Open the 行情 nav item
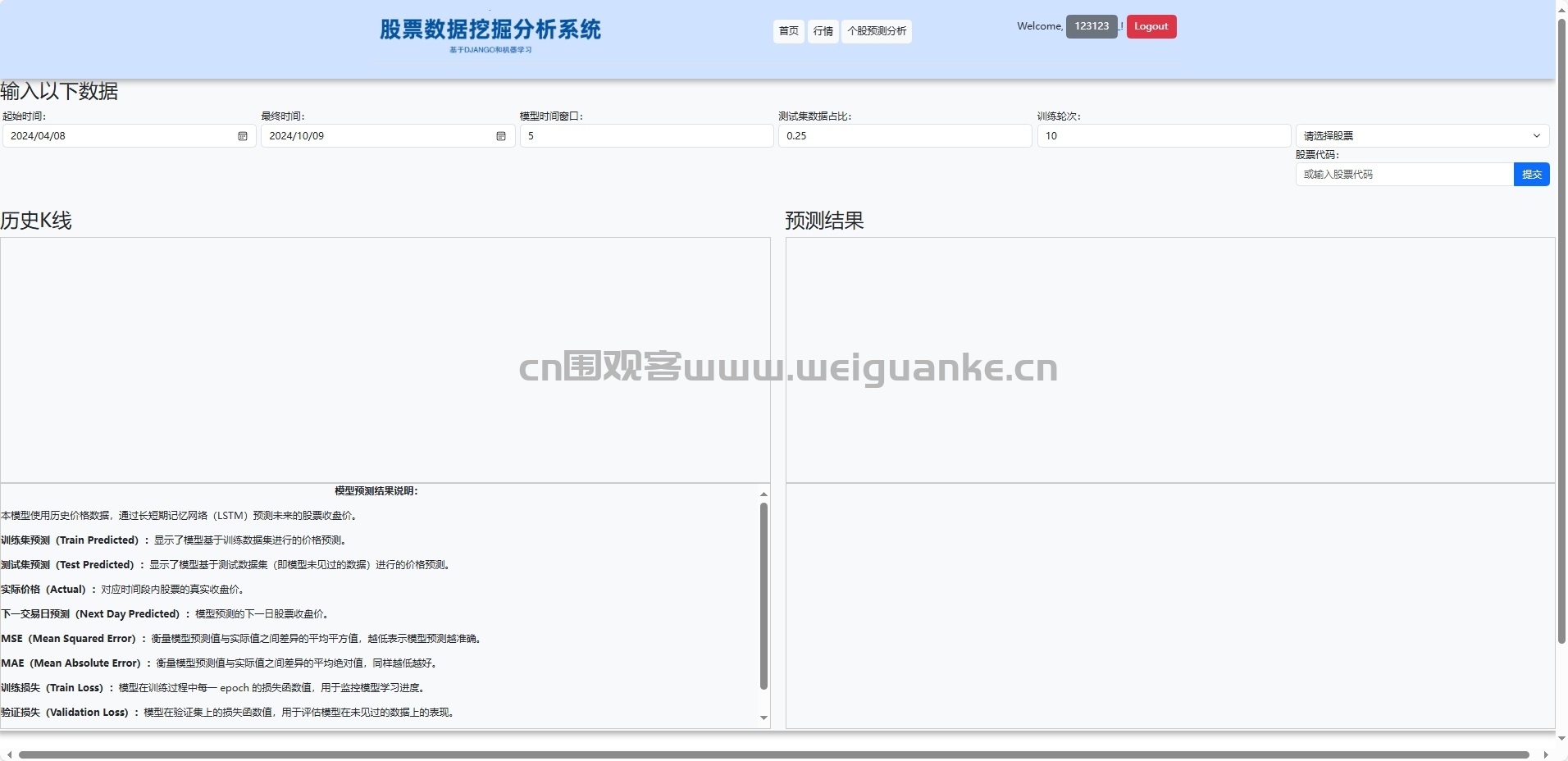 click(x=823, y=31)
